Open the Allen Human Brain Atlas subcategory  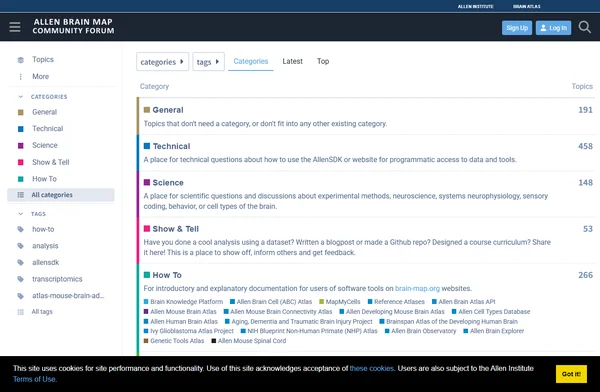[x=181, y=322]
